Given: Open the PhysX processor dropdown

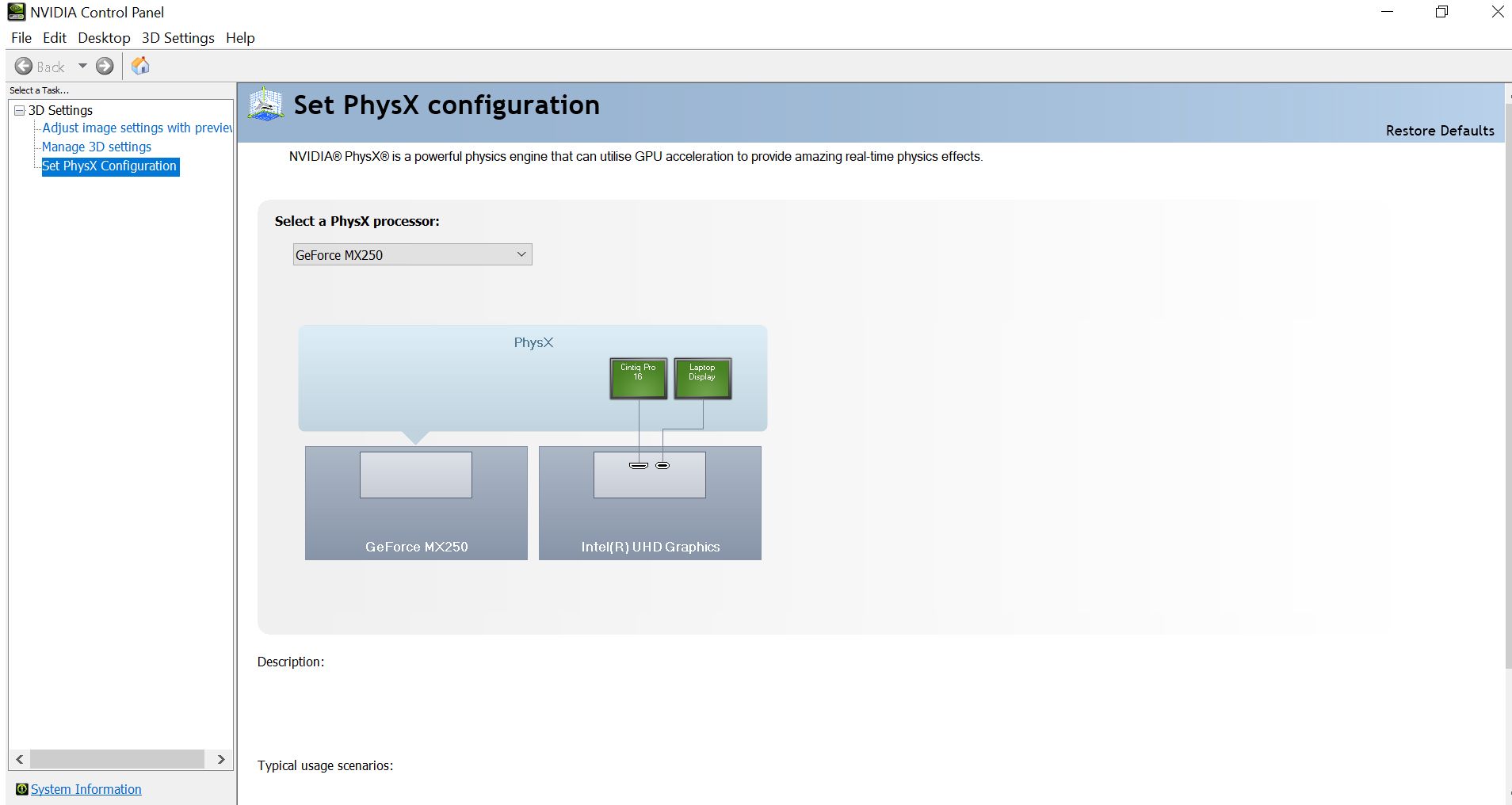Looking at the screenshot, I should pos(412,254).
